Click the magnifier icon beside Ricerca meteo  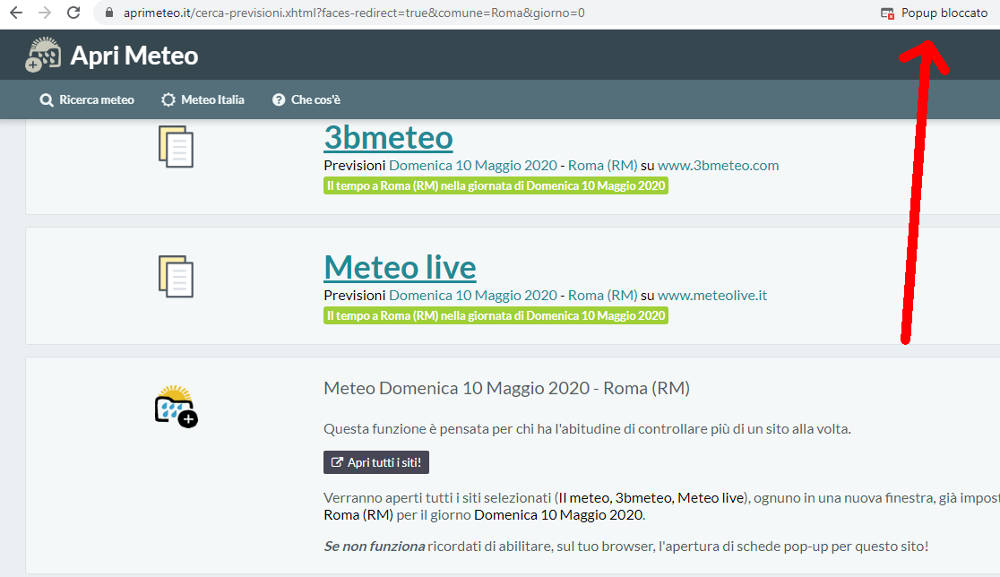pos(46,100)
